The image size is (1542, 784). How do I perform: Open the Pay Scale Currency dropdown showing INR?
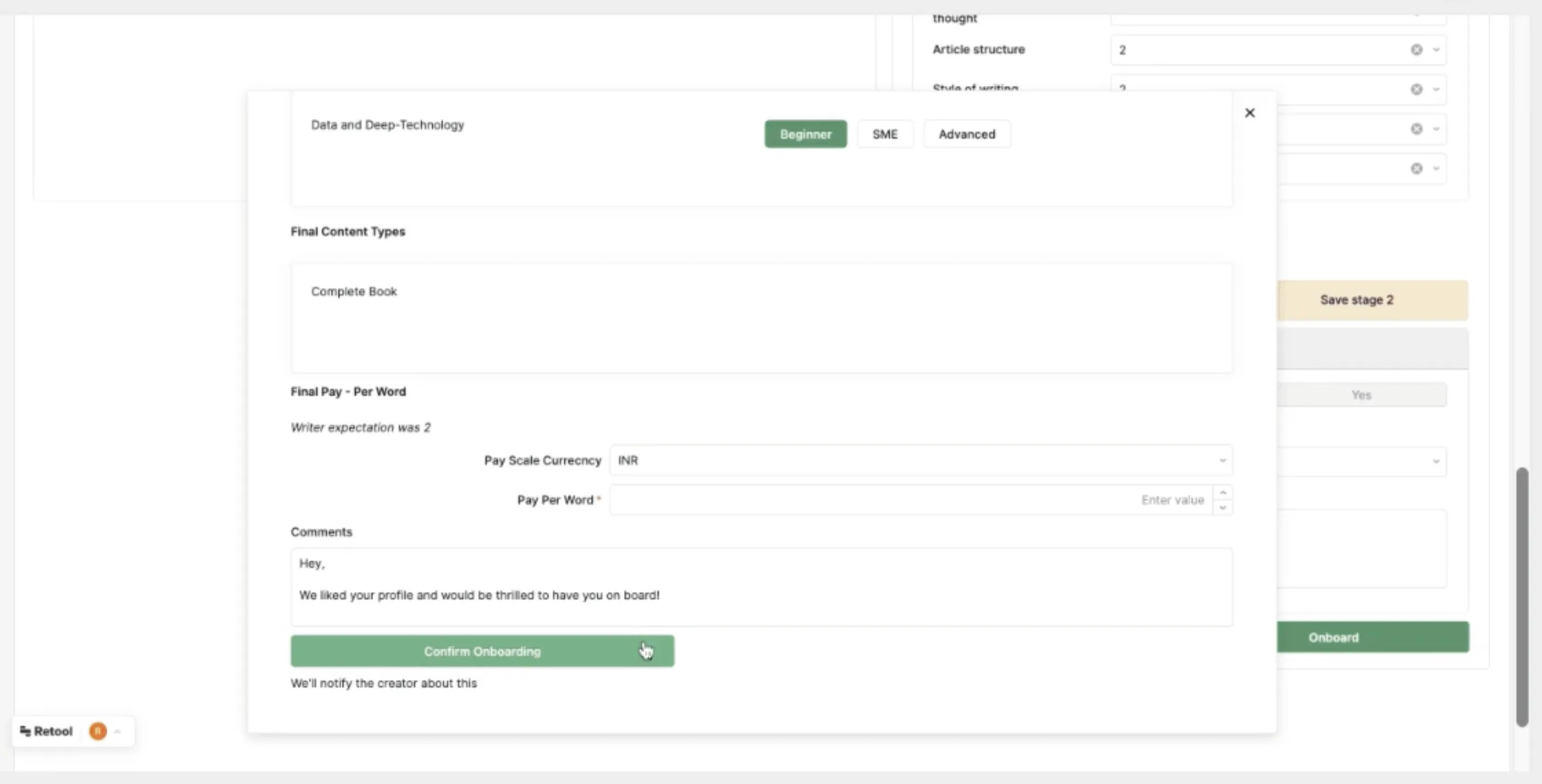(920, 460)
